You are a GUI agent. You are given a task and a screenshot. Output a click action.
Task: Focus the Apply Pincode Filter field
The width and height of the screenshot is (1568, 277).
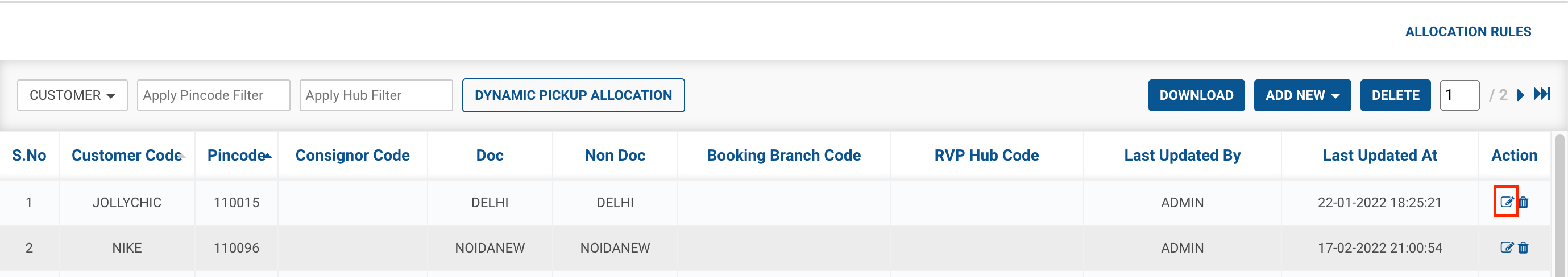213,95
